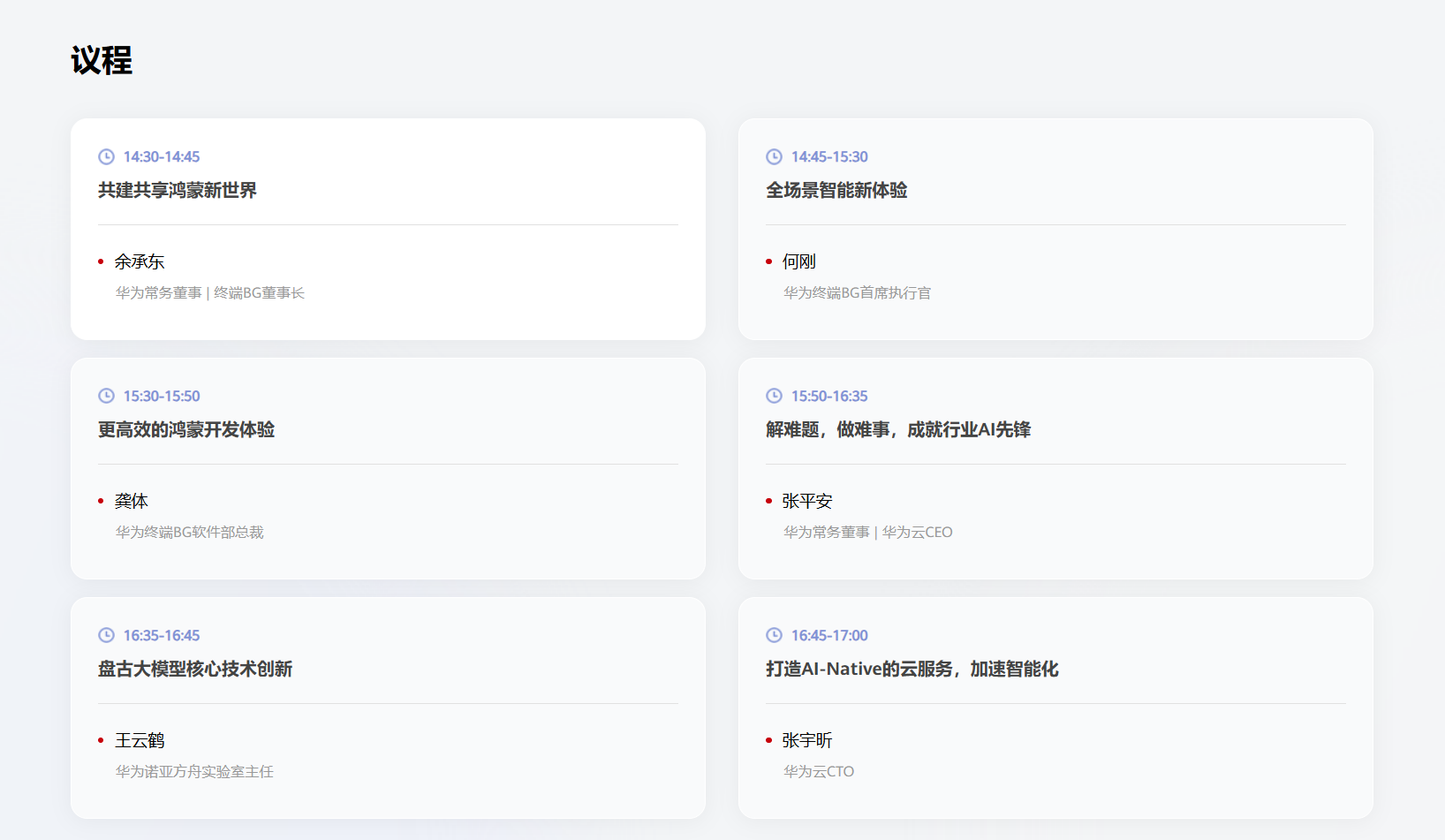Click the clock icon beside 14:30-14:45
The height and width of the screenshot is (840, 1445).
click(106, 156)
